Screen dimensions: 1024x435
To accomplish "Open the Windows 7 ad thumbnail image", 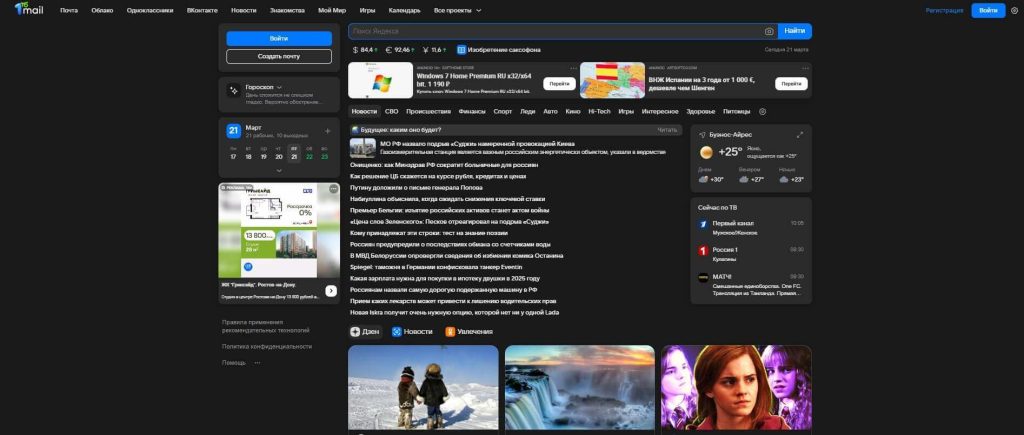I will 381,80.
